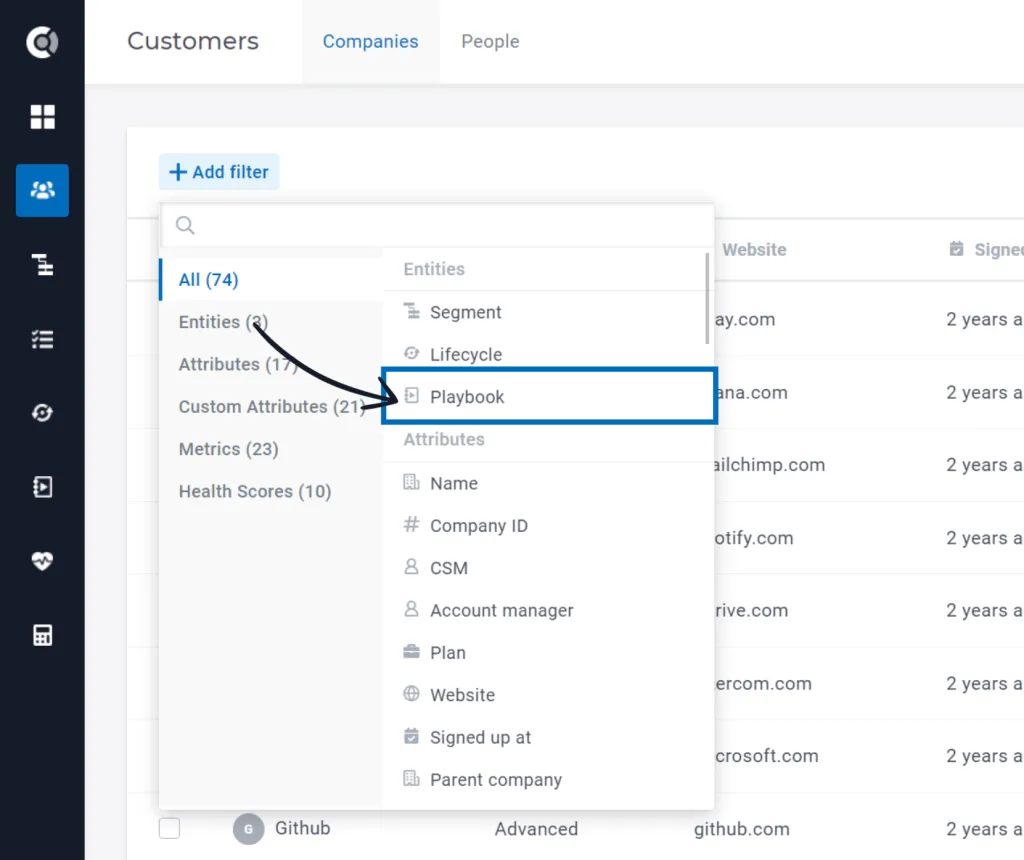The width and height of the screenshot is (1024, 860).
Task: Click the Add filter button
Action: click(x=219, y=172)
